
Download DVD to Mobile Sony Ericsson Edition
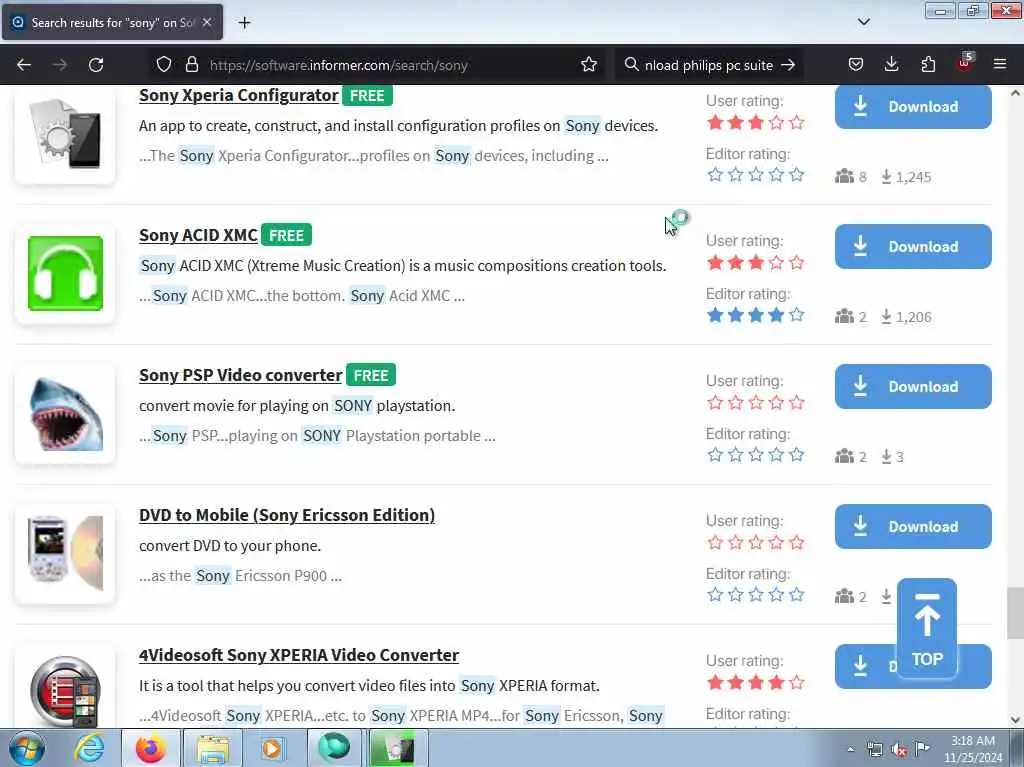click(x=913, y=526)
